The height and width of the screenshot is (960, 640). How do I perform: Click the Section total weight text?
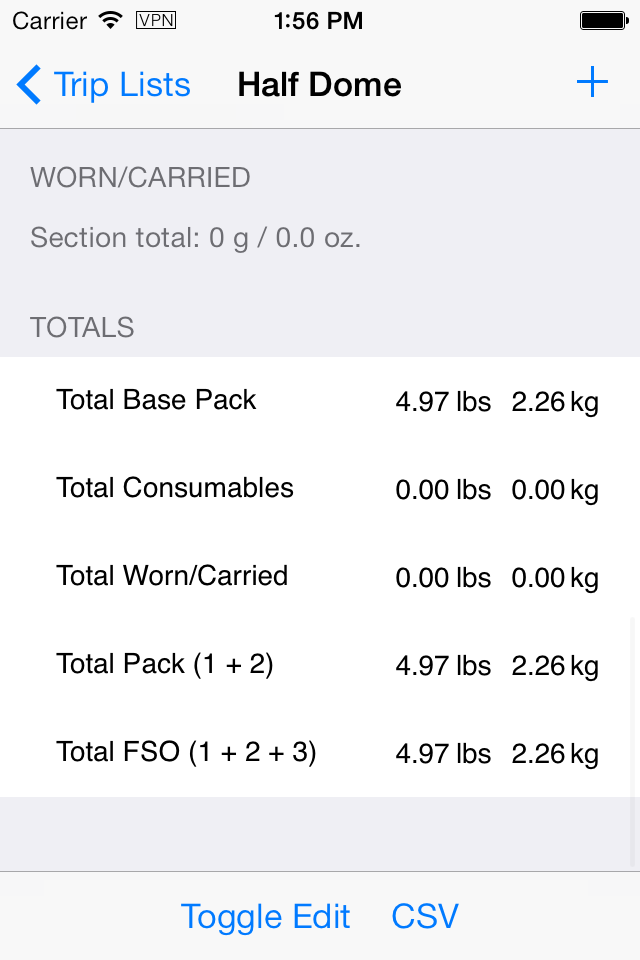[x=195, y=238]
